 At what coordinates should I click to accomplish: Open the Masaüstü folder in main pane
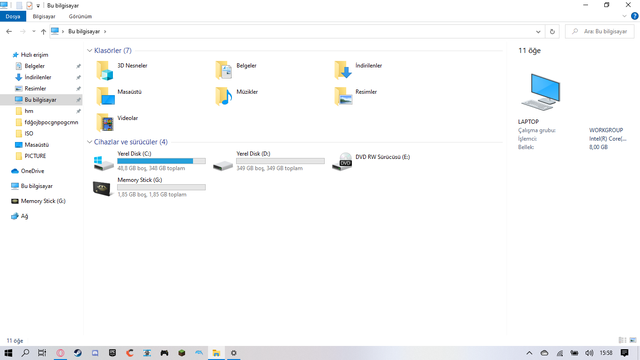(x=119, y=96)
